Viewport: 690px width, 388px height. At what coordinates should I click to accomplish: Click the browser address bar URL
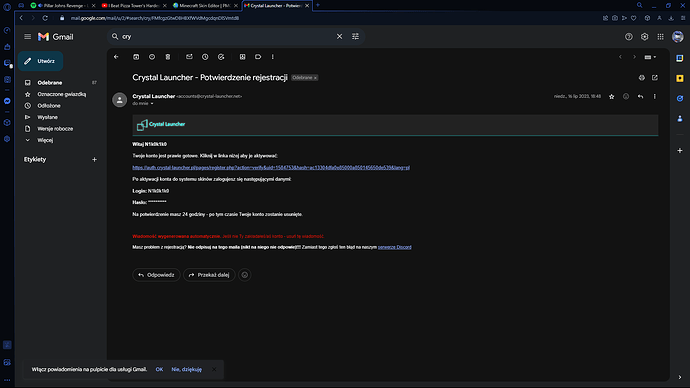[155, 18]
